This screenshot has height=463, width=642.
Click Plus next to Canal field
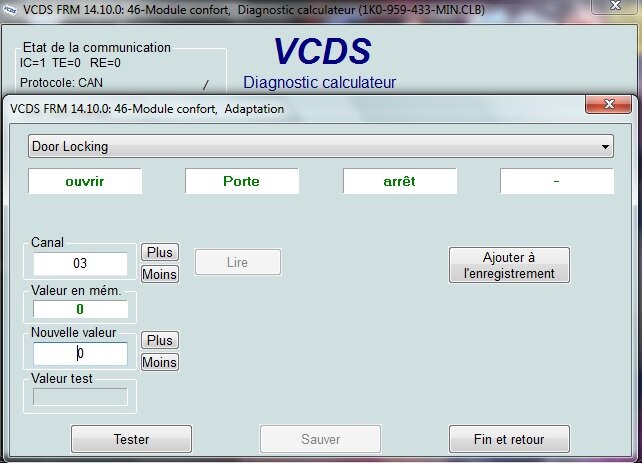[160, 252]
